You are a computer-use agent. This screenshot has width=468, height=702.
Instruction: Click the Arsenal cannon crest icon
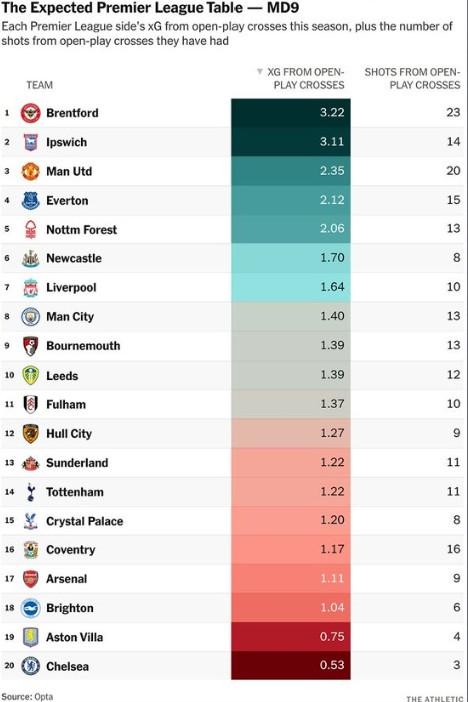pos(30,579)
